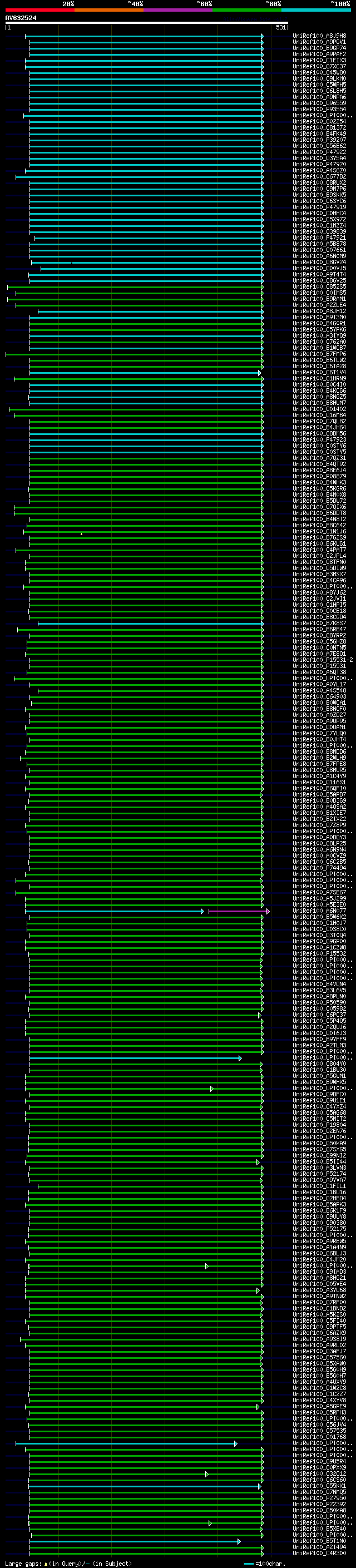Select the UniRef100_A2I494 label
This screenshot has width=356, height=1568.
(319, 1547)
